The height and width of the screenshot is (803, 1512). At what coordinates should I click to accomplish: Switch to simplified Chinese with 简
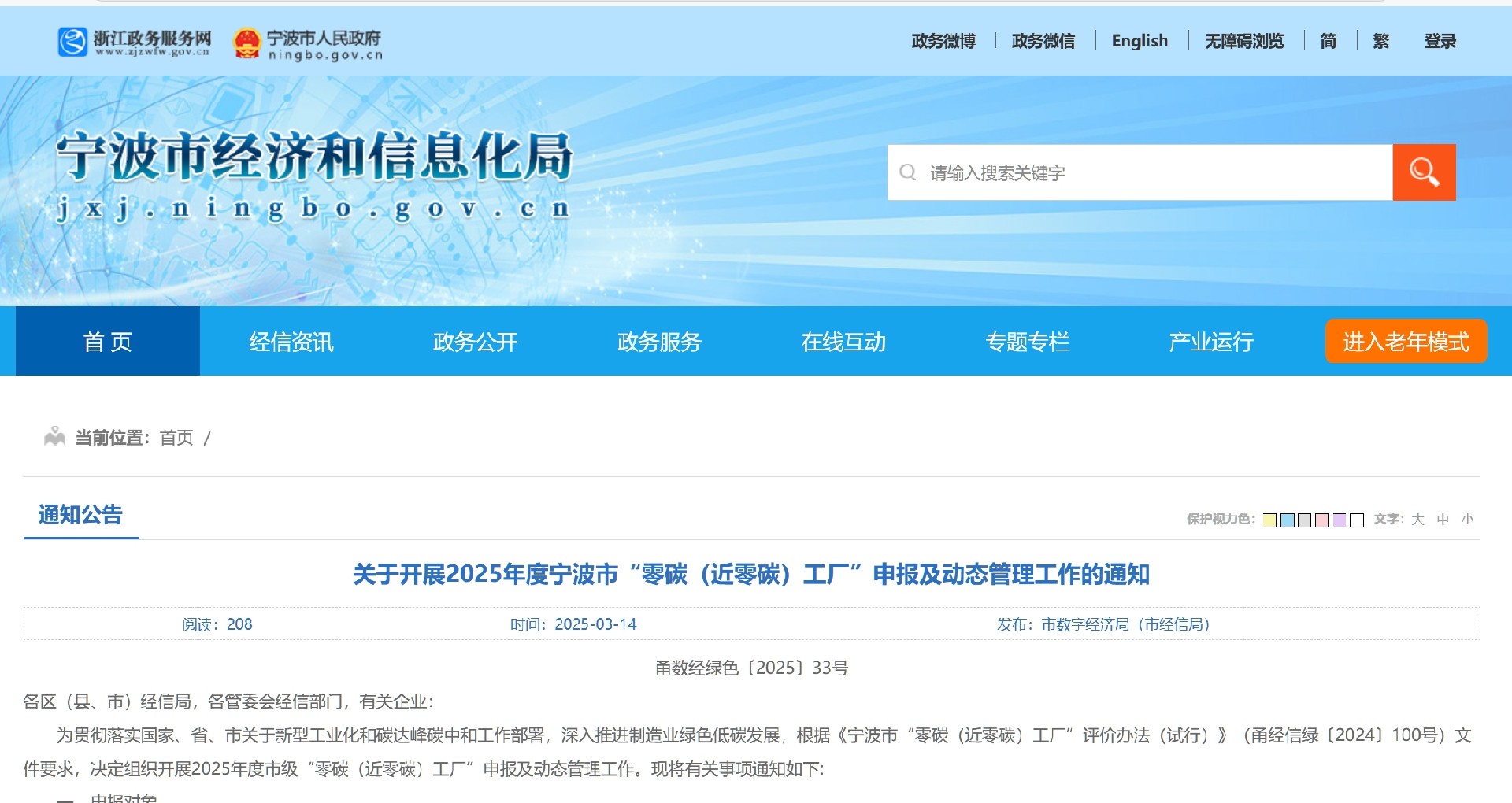1328,41
